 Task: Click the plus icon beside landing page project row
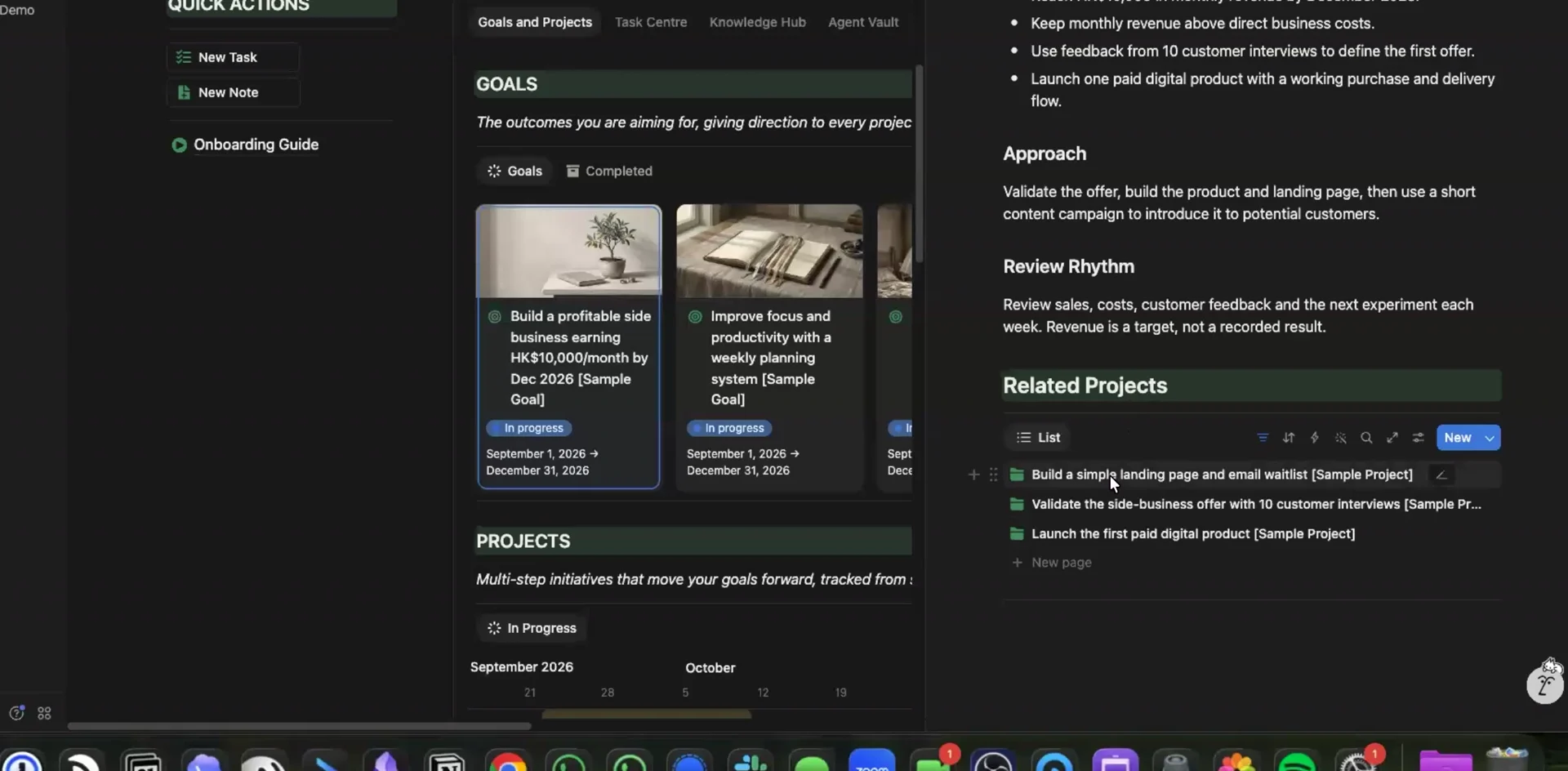click(973, 475)
